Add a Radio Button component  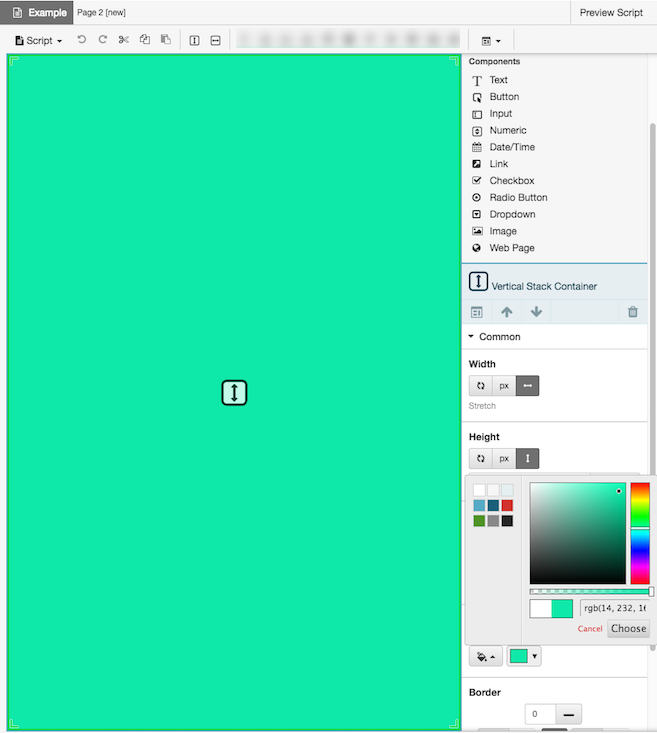click(518, 198)
